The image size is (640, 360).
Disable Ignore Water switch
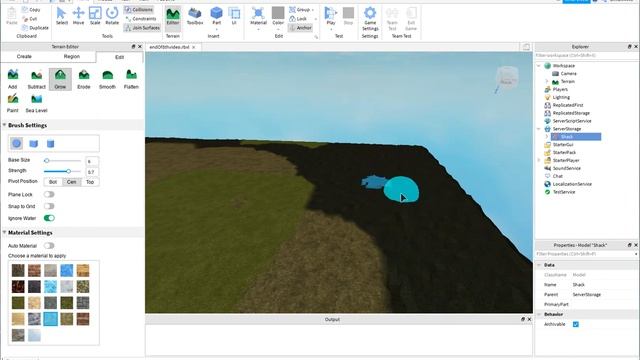pos(49,218)
